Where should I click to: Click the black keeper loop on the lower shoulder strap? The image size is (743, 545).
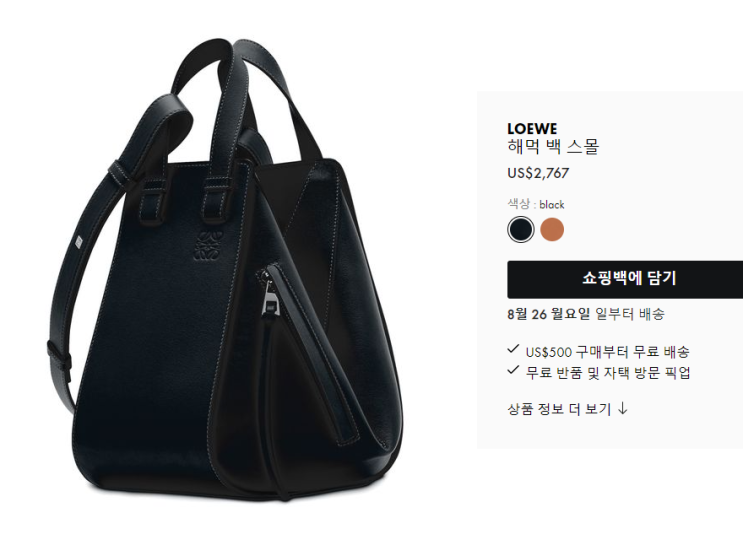[x=60, y=354]
